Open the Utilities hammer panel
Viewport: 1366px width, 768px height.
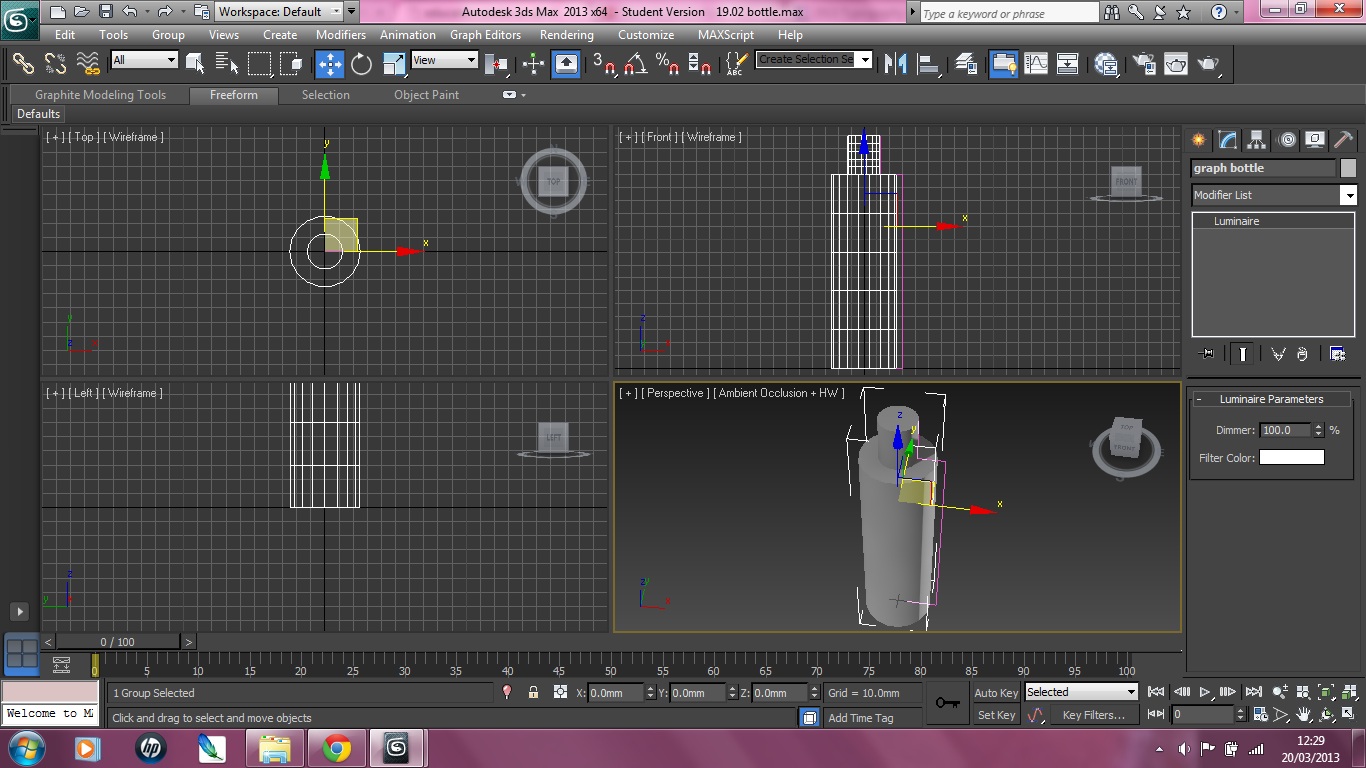[x=1343, y=140]
